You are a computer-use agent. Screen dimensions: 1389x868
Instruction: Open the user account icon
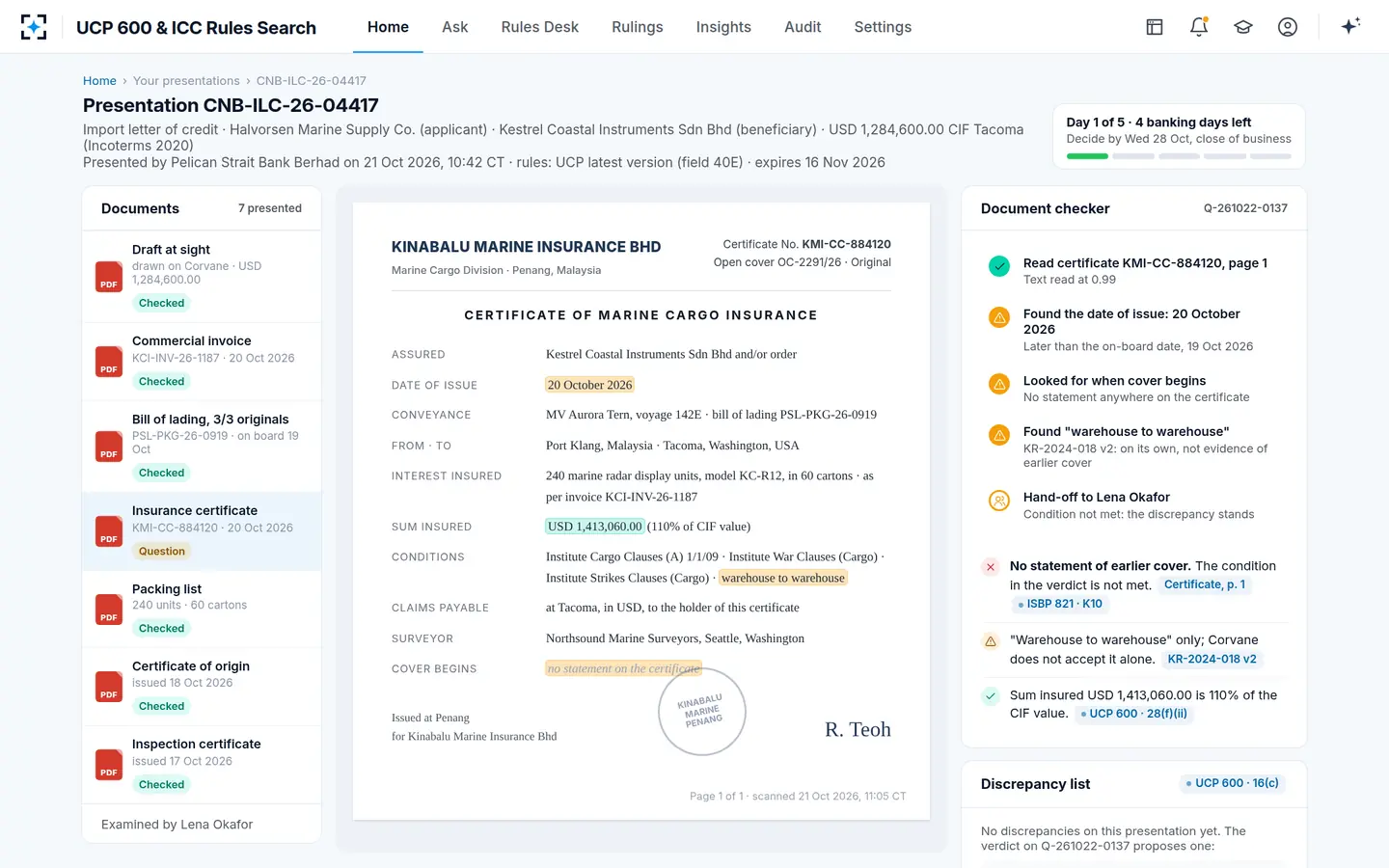tap(1288, 27)
